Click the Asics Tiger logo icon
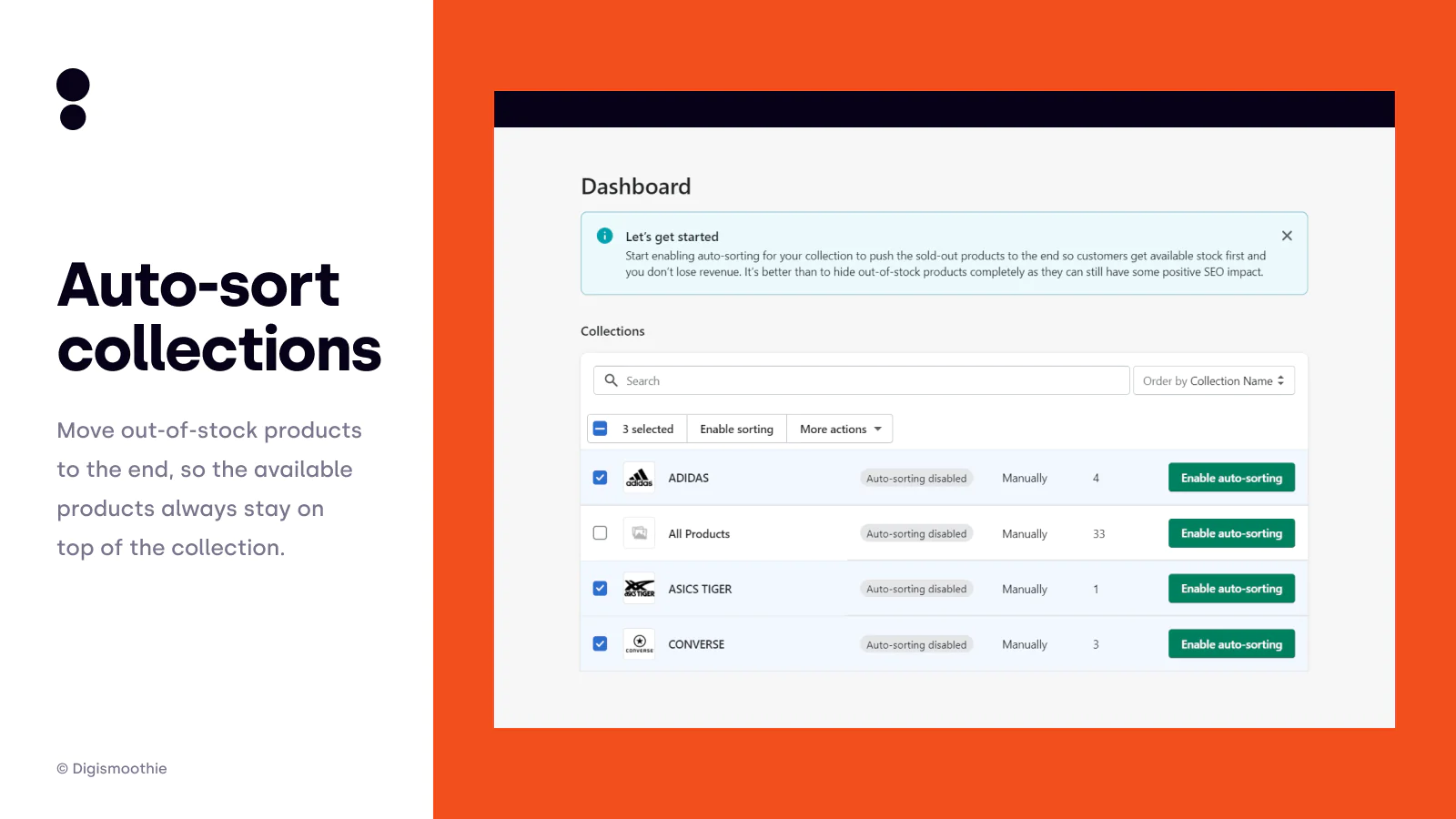The image size is (1456, 819). coord(639,589)
